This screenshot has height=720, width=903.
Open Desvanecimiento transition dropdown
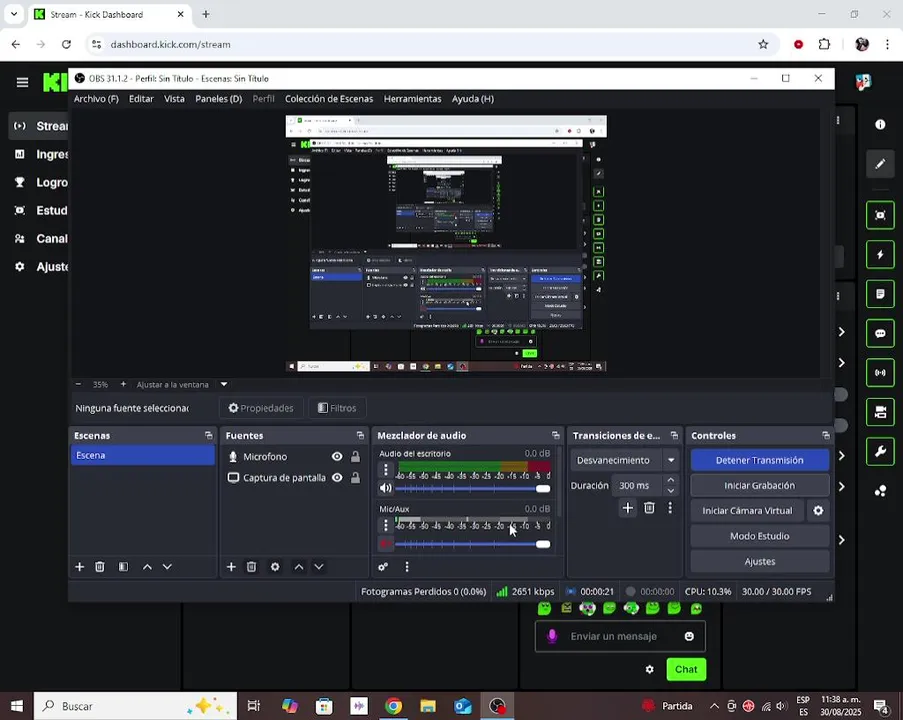point(671,460)
